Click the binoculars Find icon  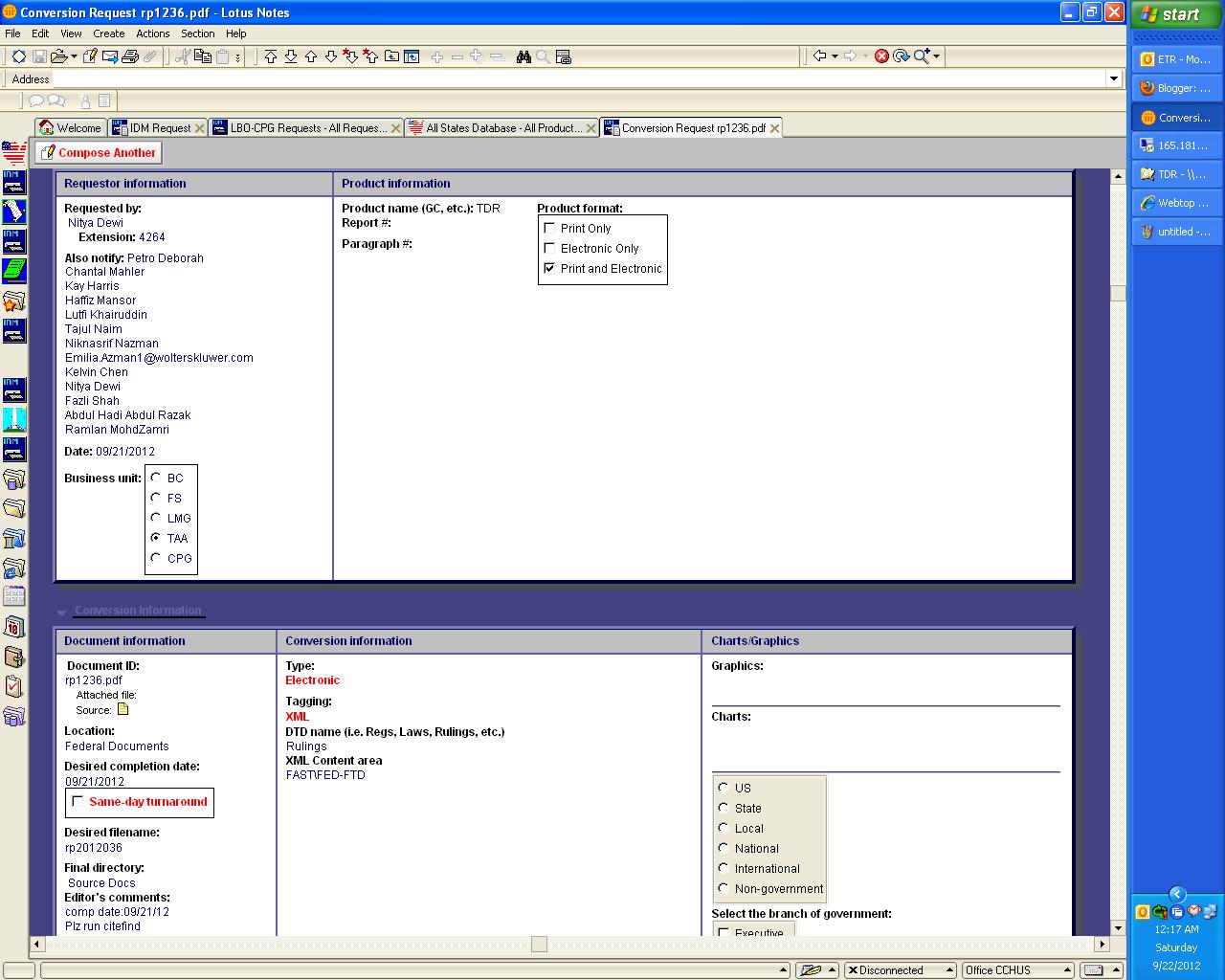pos(523,56)
